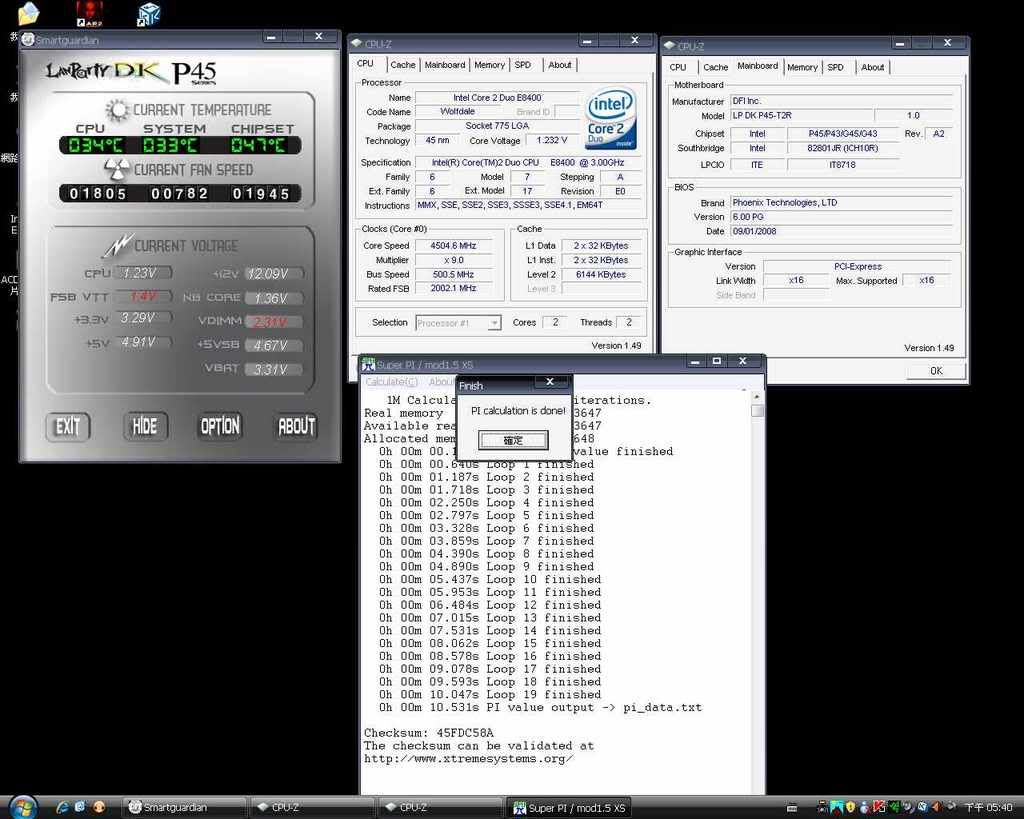The width and height of the screenshot is (1024, 819).
Task: Click the EXIT button in Smartguardian
Action: click(68, 426)
